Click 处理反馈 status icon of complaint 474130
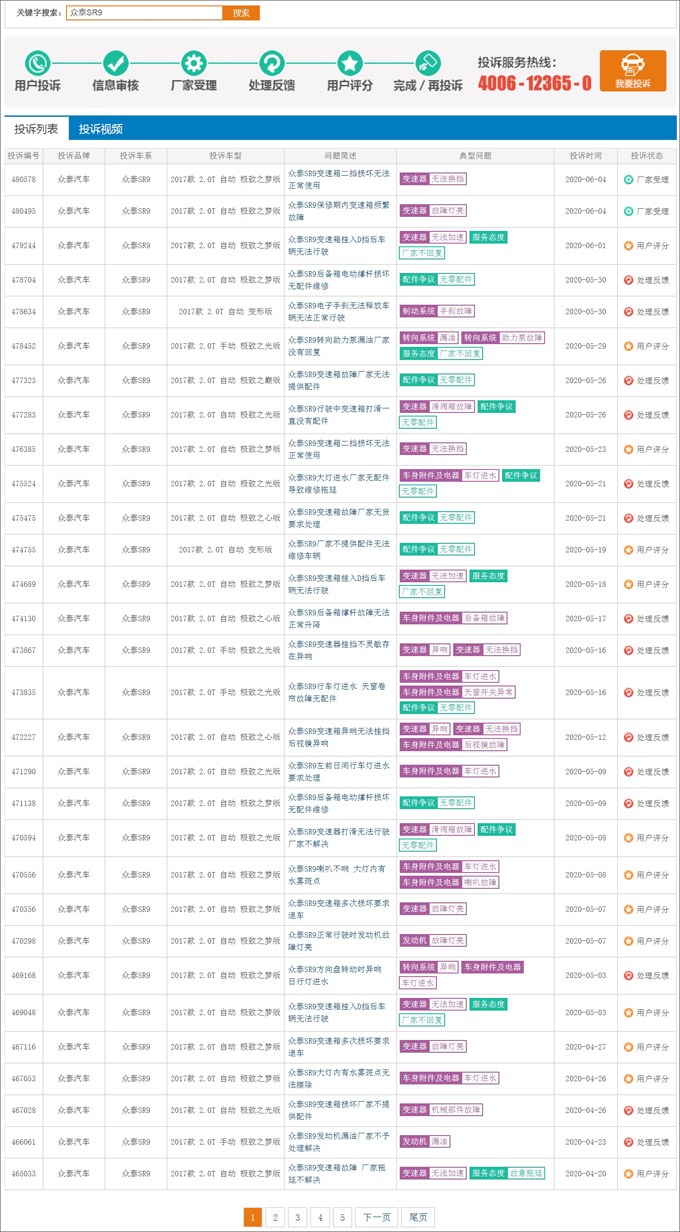680x1232 pixels. point(628,618)
